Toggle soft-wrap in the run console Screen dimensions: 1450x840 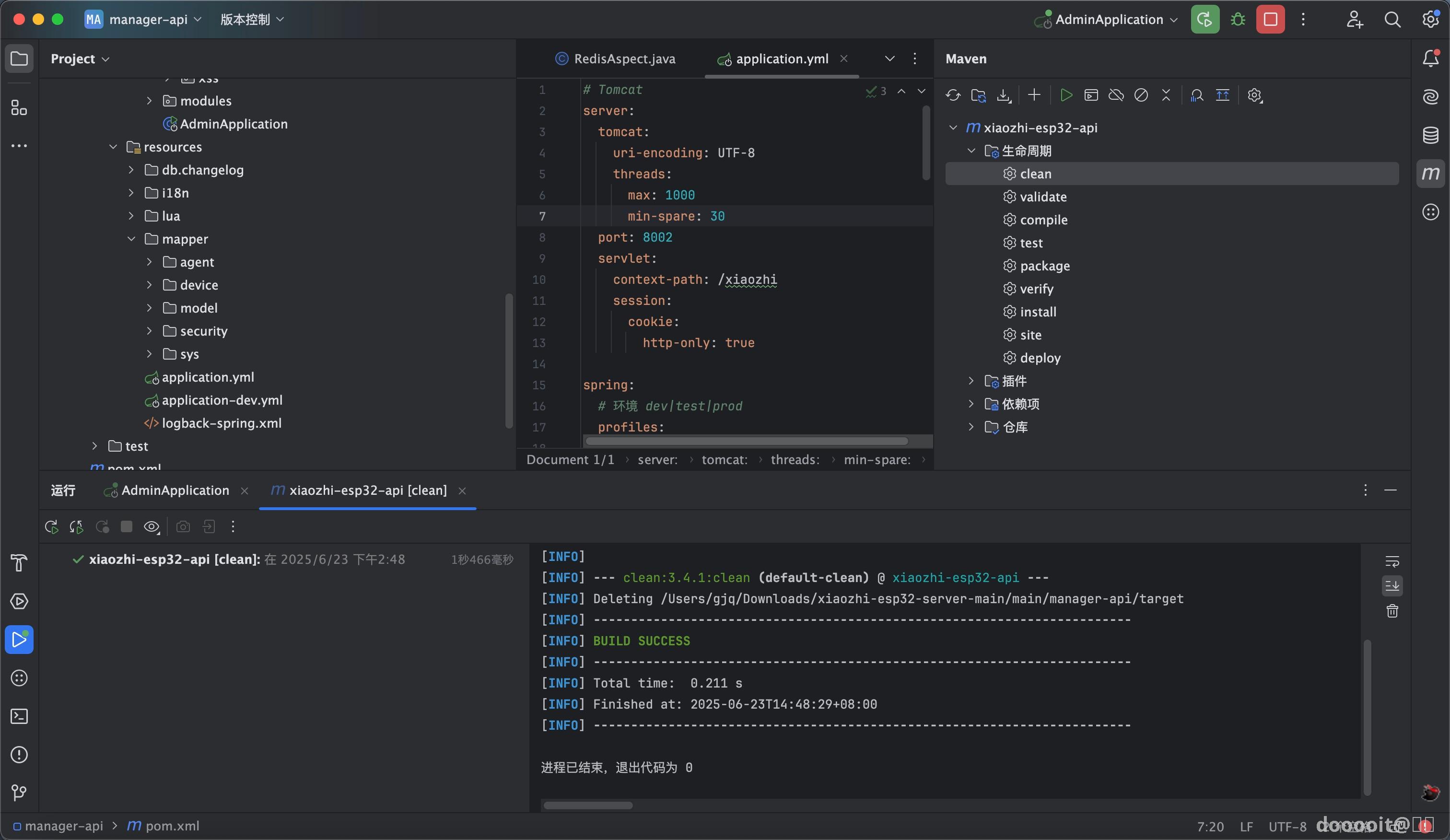coord(1392,561)
